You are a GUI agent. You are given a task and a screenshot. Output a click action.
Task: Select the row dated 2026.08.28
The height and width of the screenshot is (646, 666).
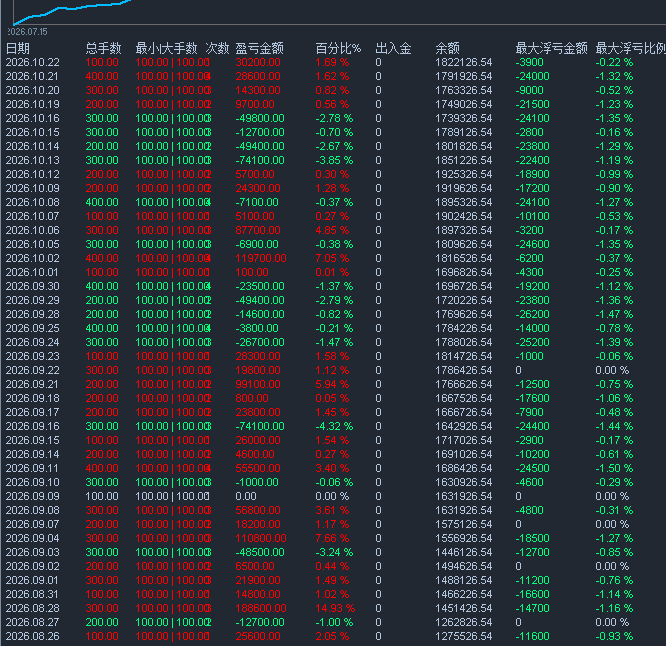pyautogui.click(x=333, y=608)
